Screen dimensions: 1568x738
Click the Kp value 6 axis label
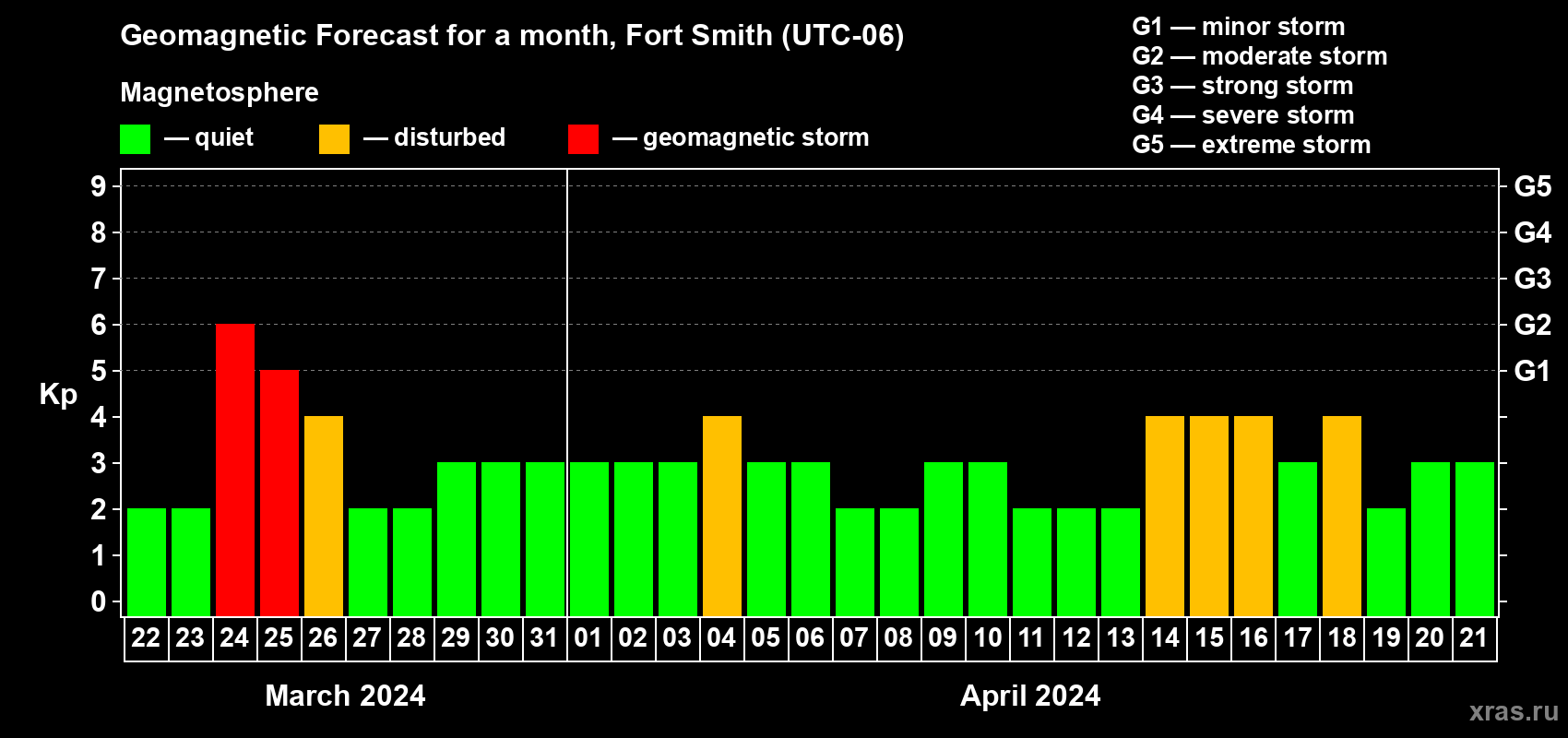point(99,325)
